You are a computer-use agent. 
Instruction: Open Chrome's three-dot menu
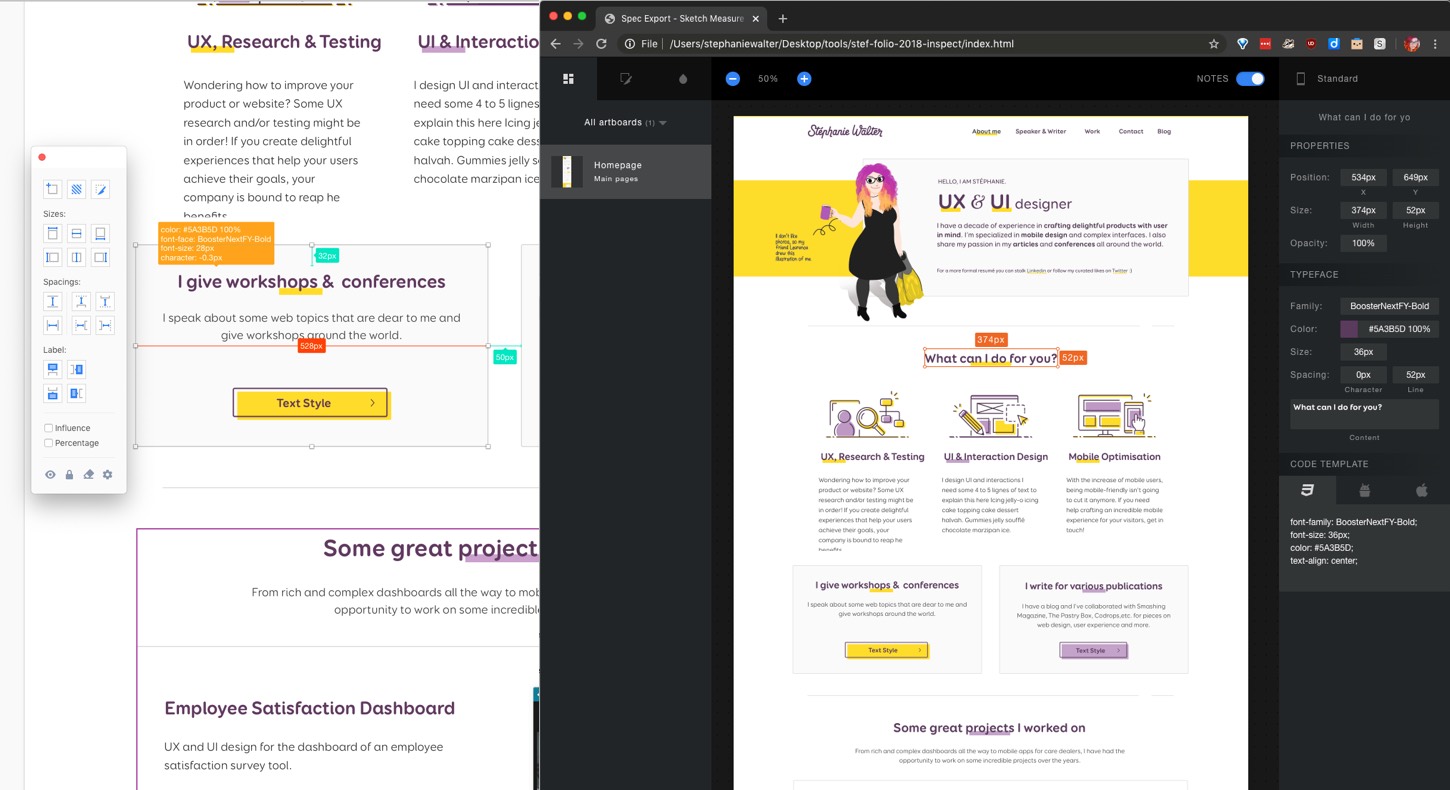(x=1435, y=44)
